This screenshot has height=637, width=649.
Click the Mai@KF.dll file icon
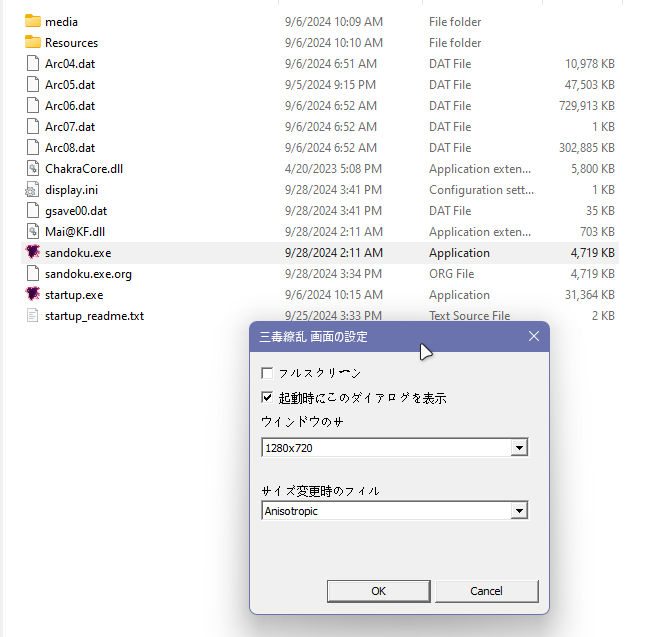click(32, 232)
